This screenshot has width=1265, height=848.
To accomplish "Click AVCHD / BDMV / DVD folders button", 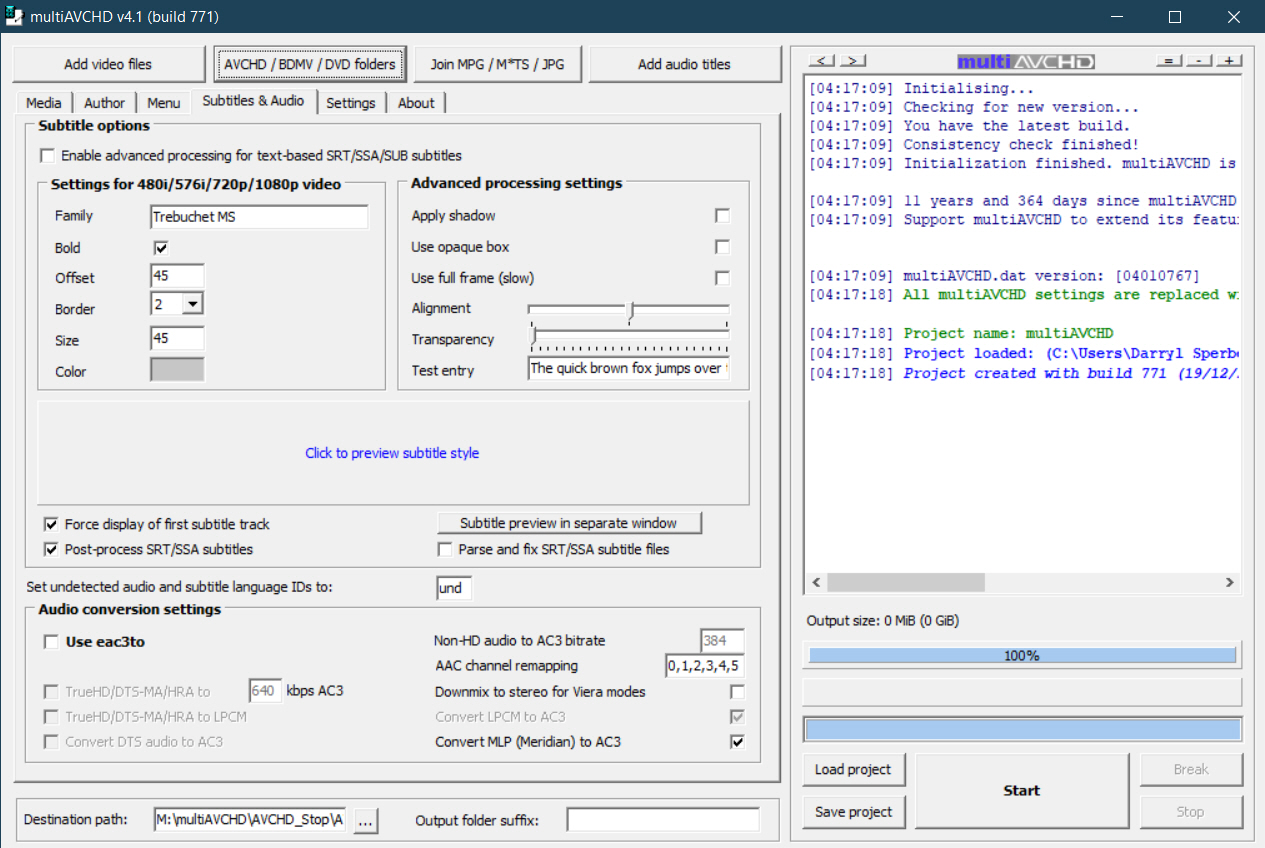I will [310, 64].
